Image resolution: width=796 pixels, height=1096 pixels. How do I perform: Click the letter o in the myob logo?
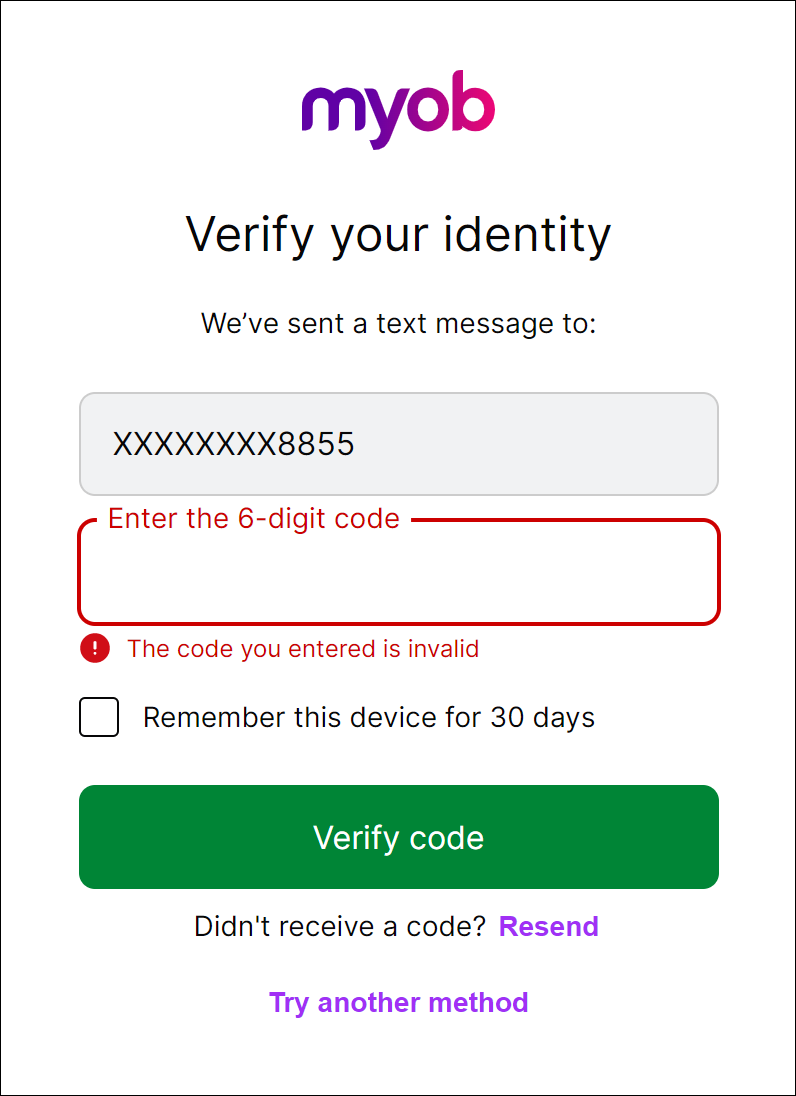tap(424, 110)
